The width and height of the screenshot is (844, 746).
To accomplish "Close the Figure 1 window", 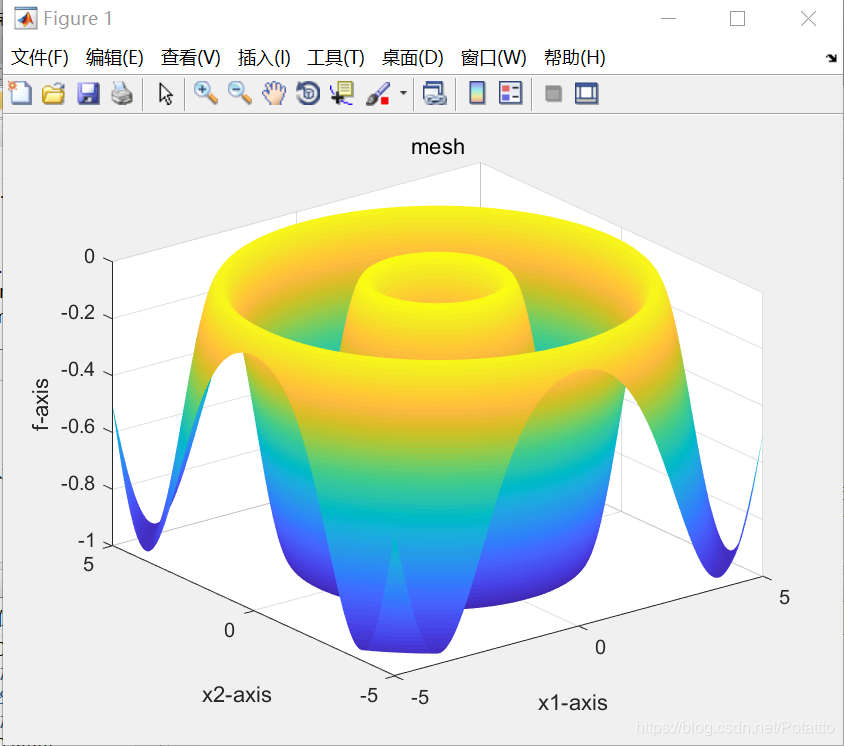I will 808,19.
